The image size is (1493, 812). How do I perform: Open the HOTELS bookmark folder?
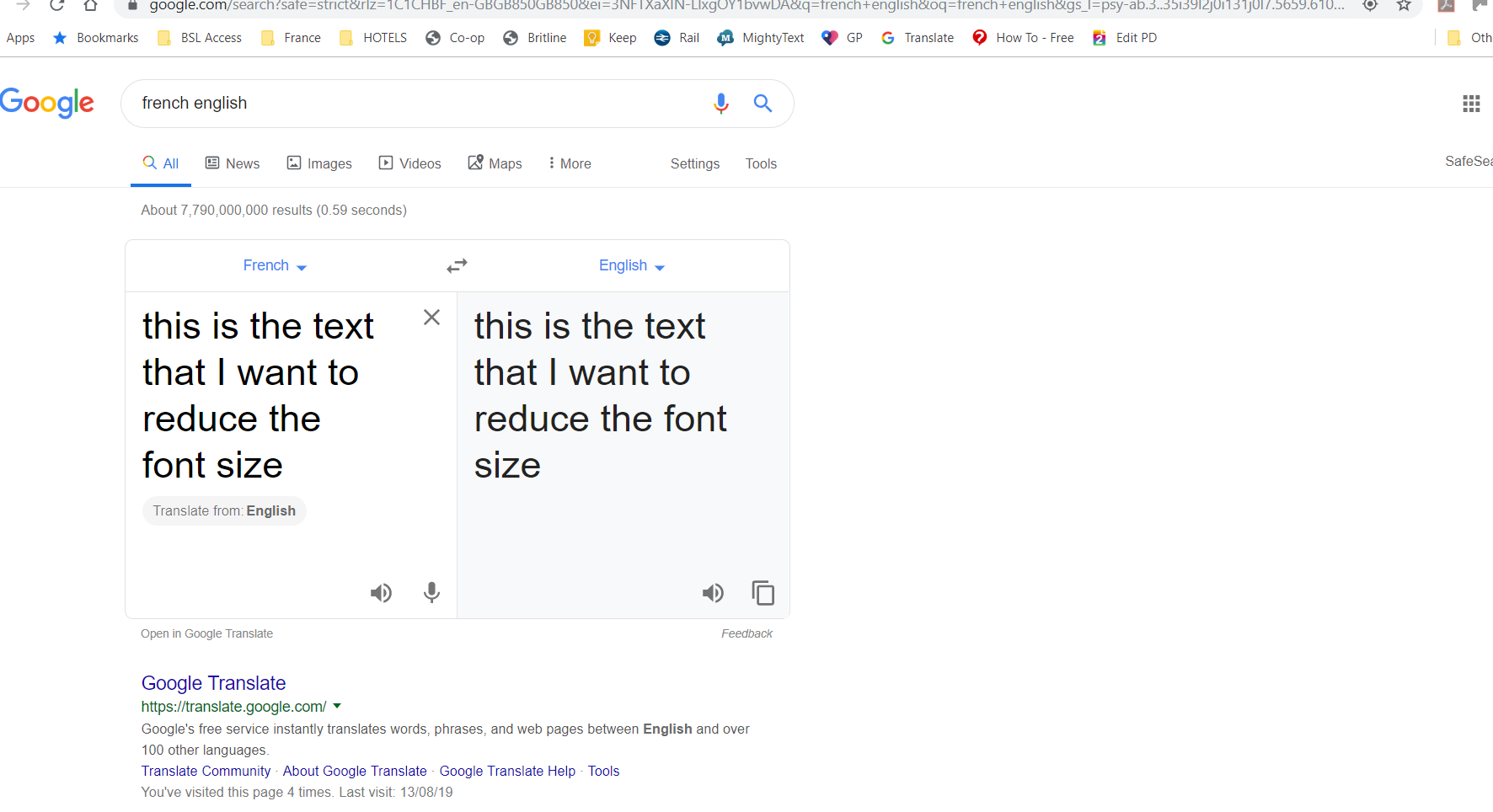click(372, 38)
